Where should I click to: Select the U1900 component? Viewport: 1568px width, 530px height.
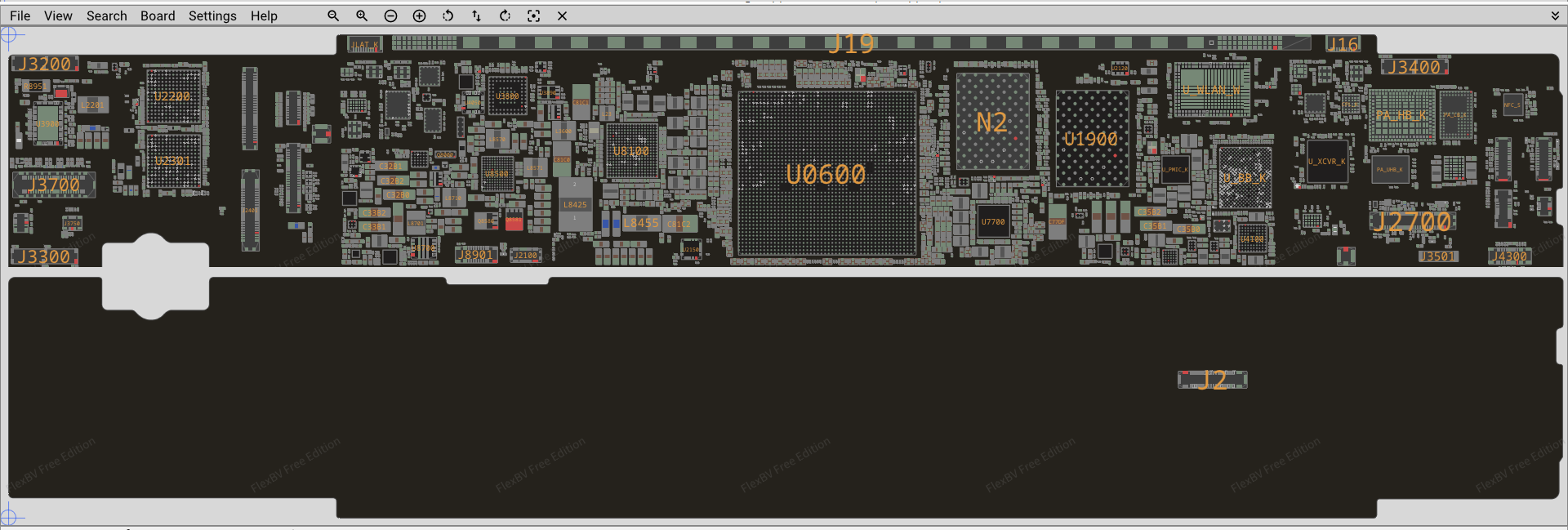pos(1091,139)
